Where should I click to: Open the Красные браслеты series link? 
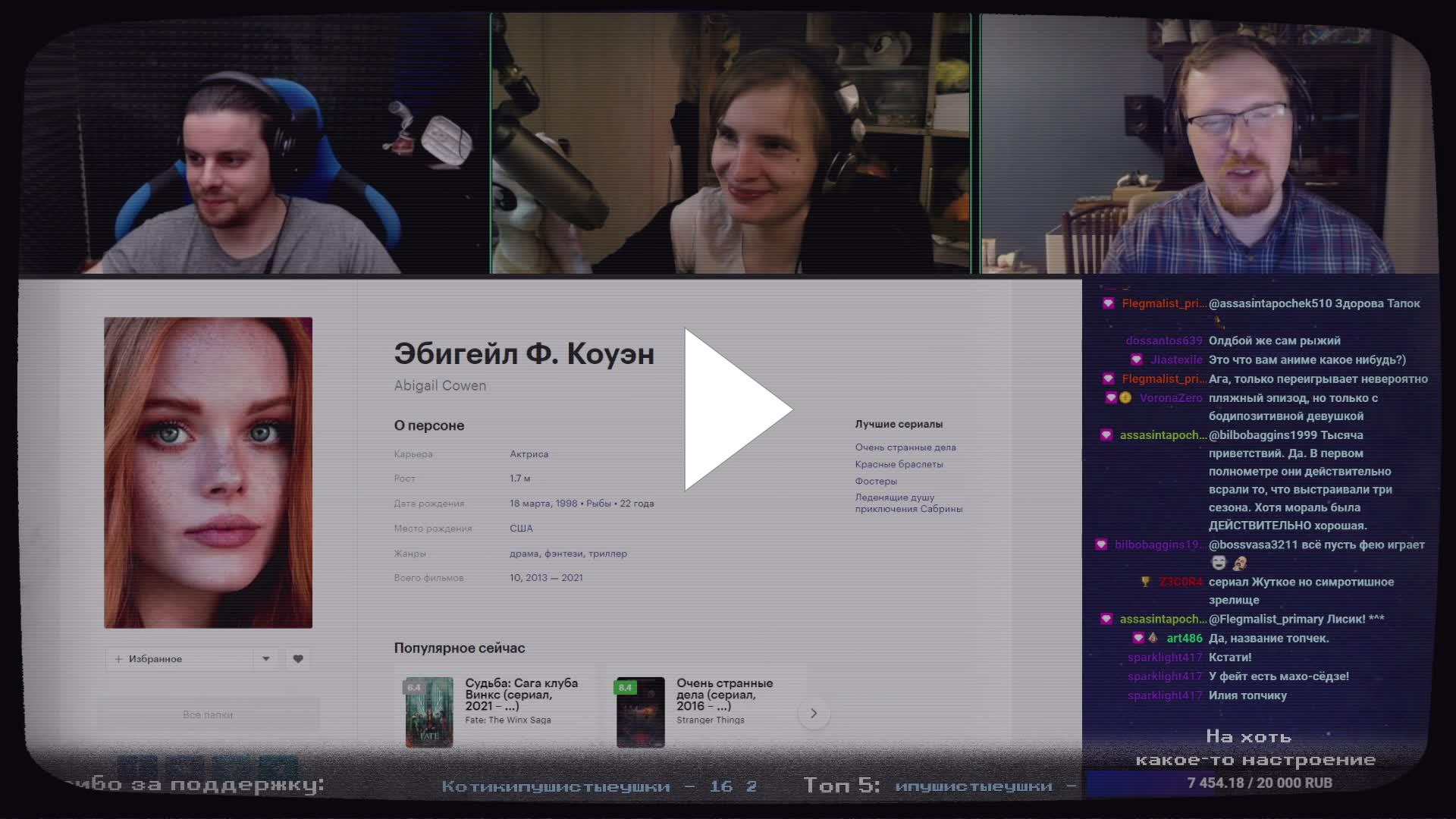click(x=899, y=464)
